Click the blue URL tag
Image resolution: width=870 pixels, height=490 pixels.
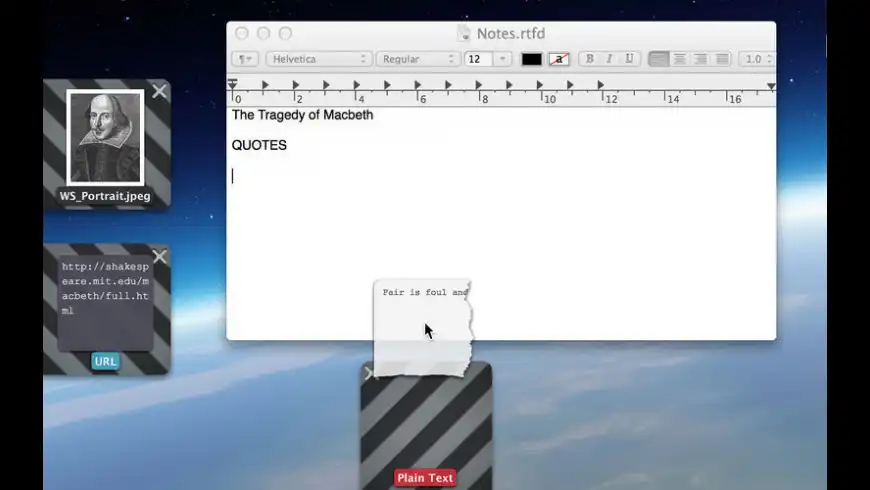[105, 361]
